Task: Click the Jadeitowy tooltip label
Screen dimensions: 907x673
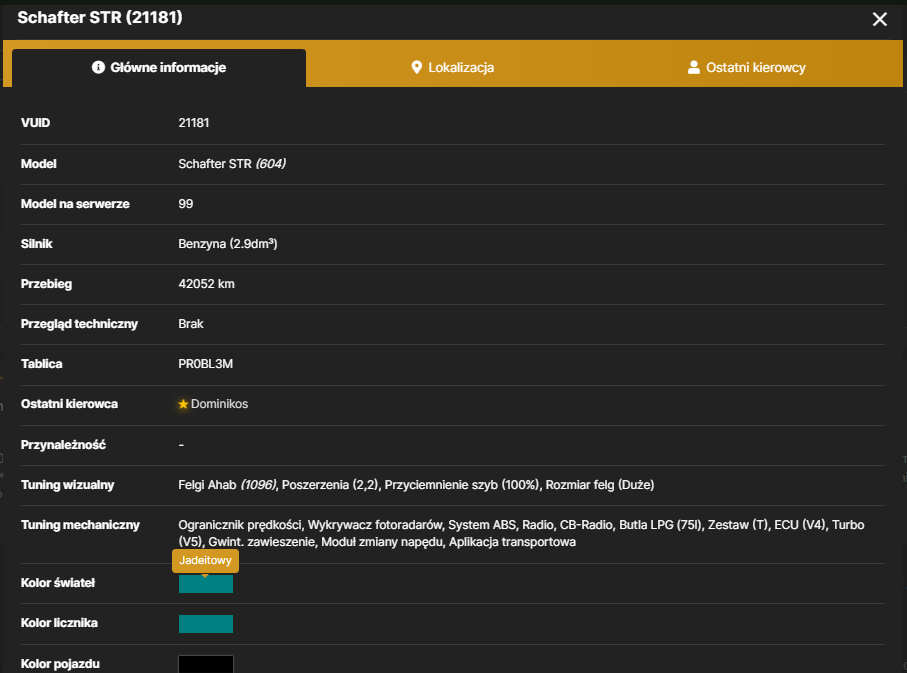Action: pos(205,560)
